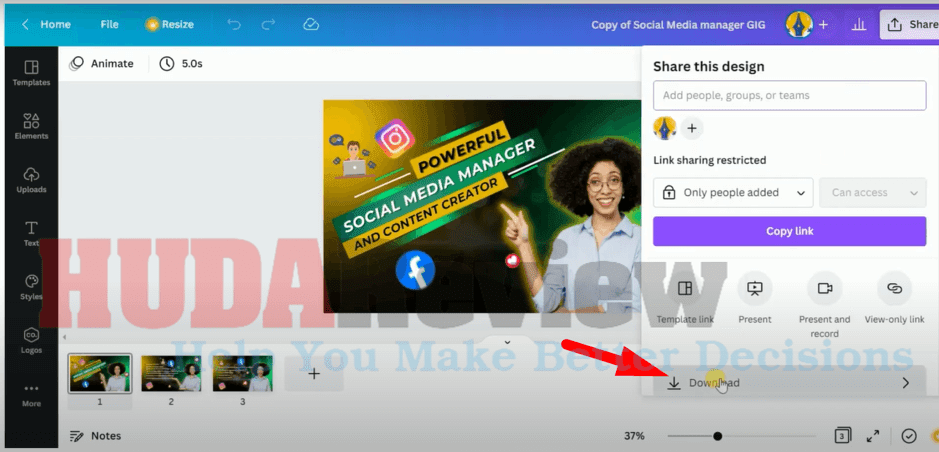Select page 2 thumbnail
The image size is (939, 452).
171,373
